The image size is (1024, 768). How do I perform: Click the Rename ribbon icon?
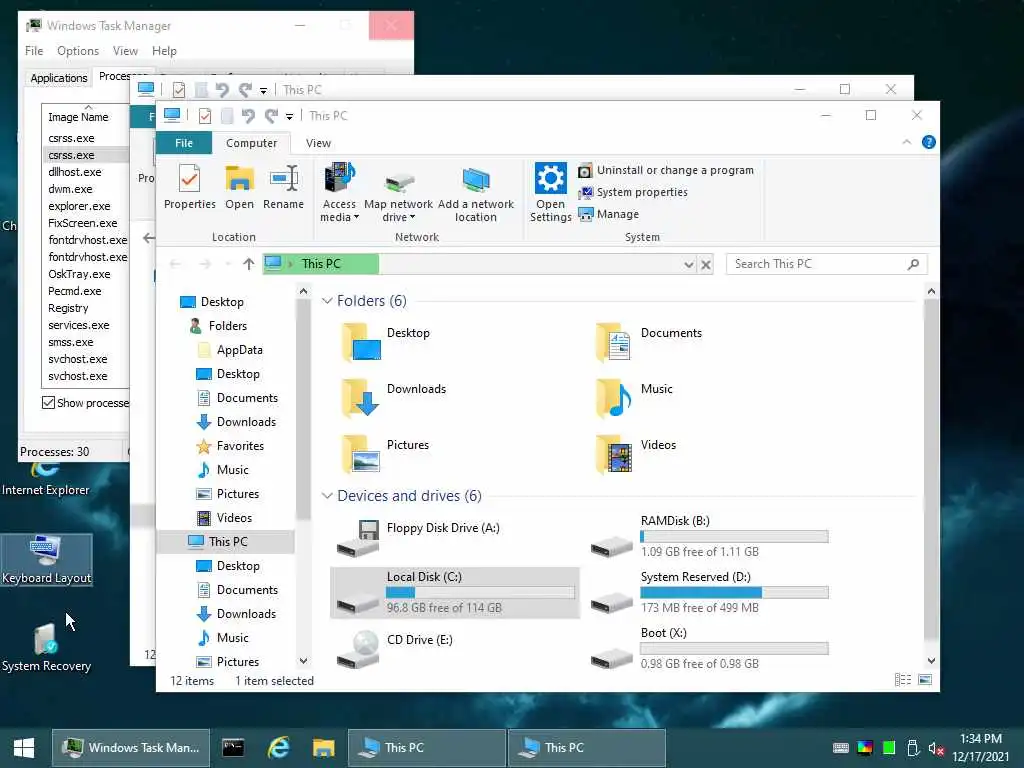[x=283, y=186]
